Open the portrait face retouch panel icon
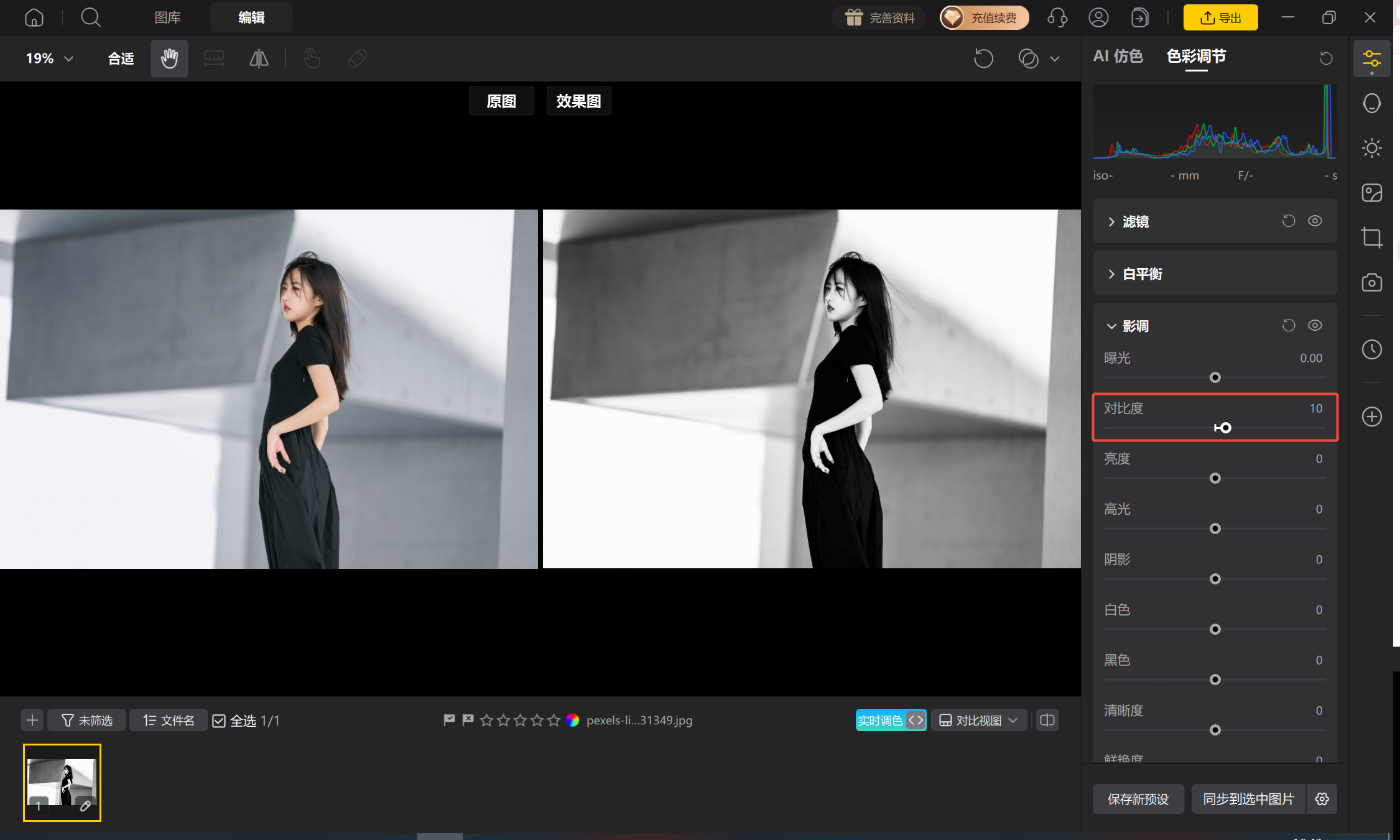Screen dimensions: 1400x840 click(1371, 103)
